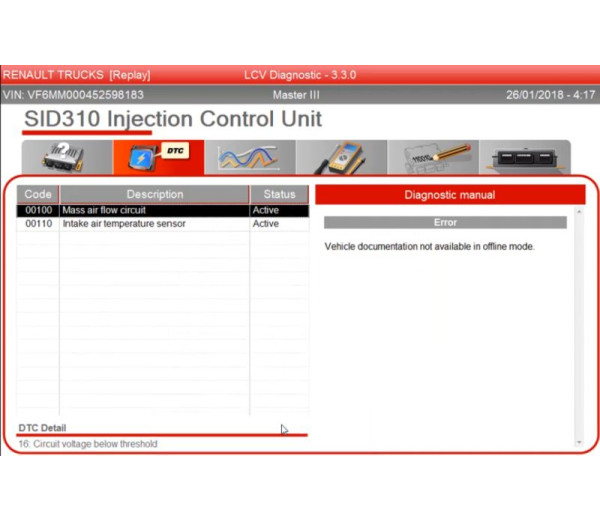Sort by the Status column header
This screenshot has height=522, width=600.
pos(279,194)
